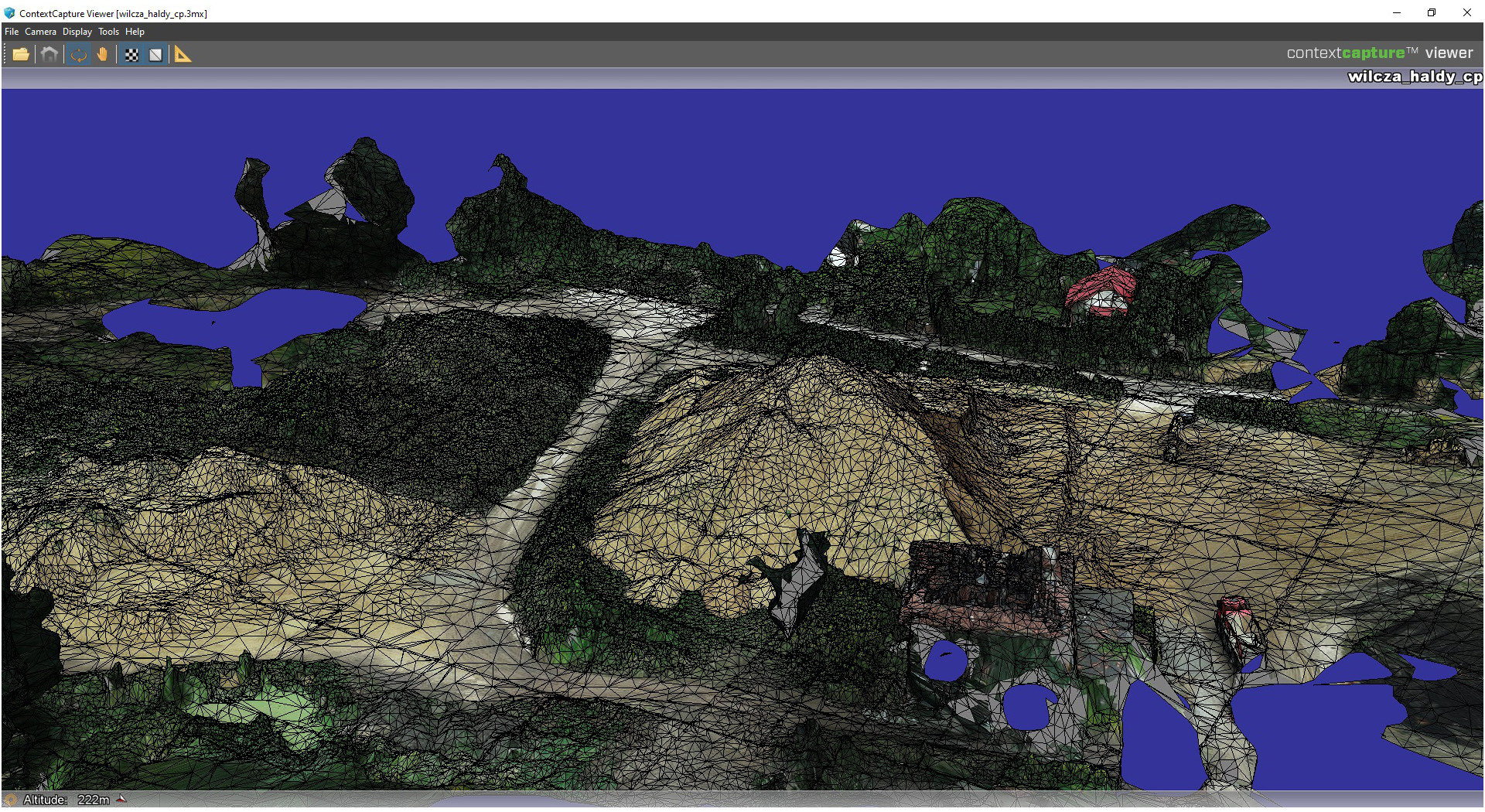Click the ring icon beside Altitude
Screen dimensions: 1485x812
coord(10,800)
